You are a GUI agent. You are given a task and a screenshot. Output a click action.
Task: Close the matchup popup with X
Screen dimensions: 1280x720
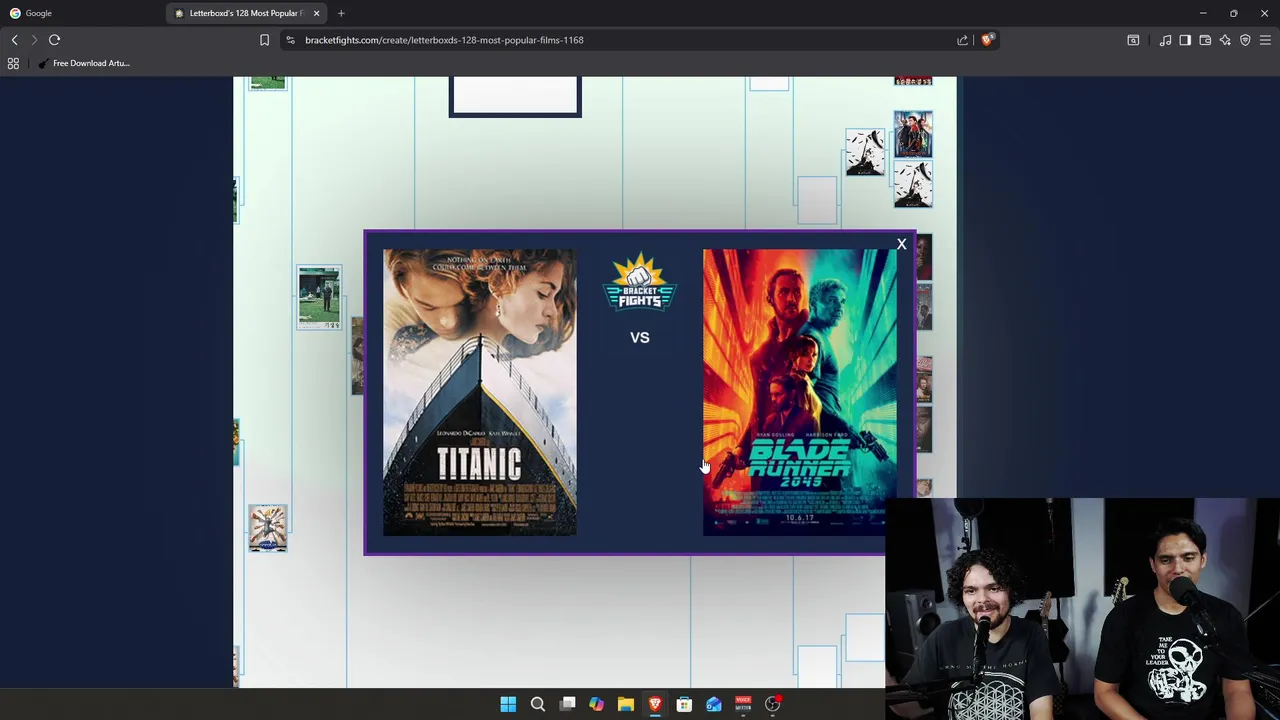pyautogui.click(x=901, y=244)
